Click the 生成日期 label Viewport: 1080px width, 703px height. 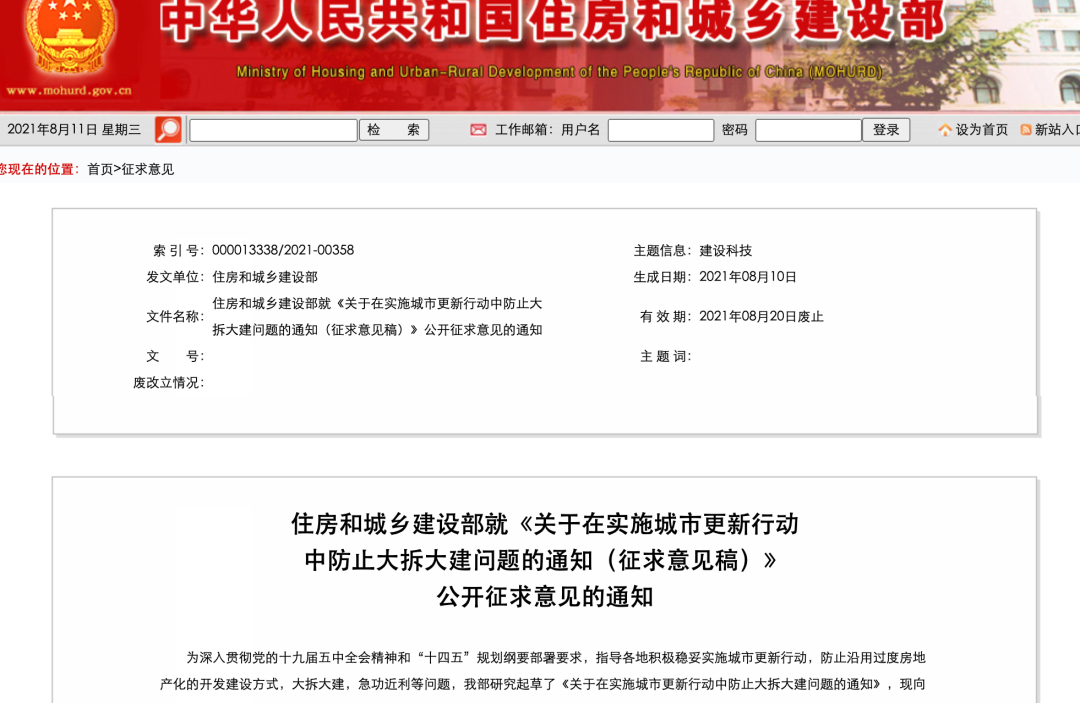662,277
